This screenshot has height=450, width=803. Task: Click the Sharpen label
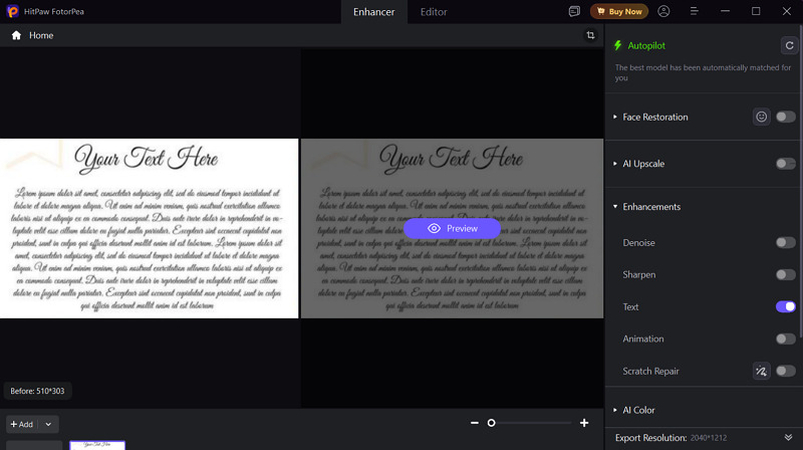click(x=639, y=275)
